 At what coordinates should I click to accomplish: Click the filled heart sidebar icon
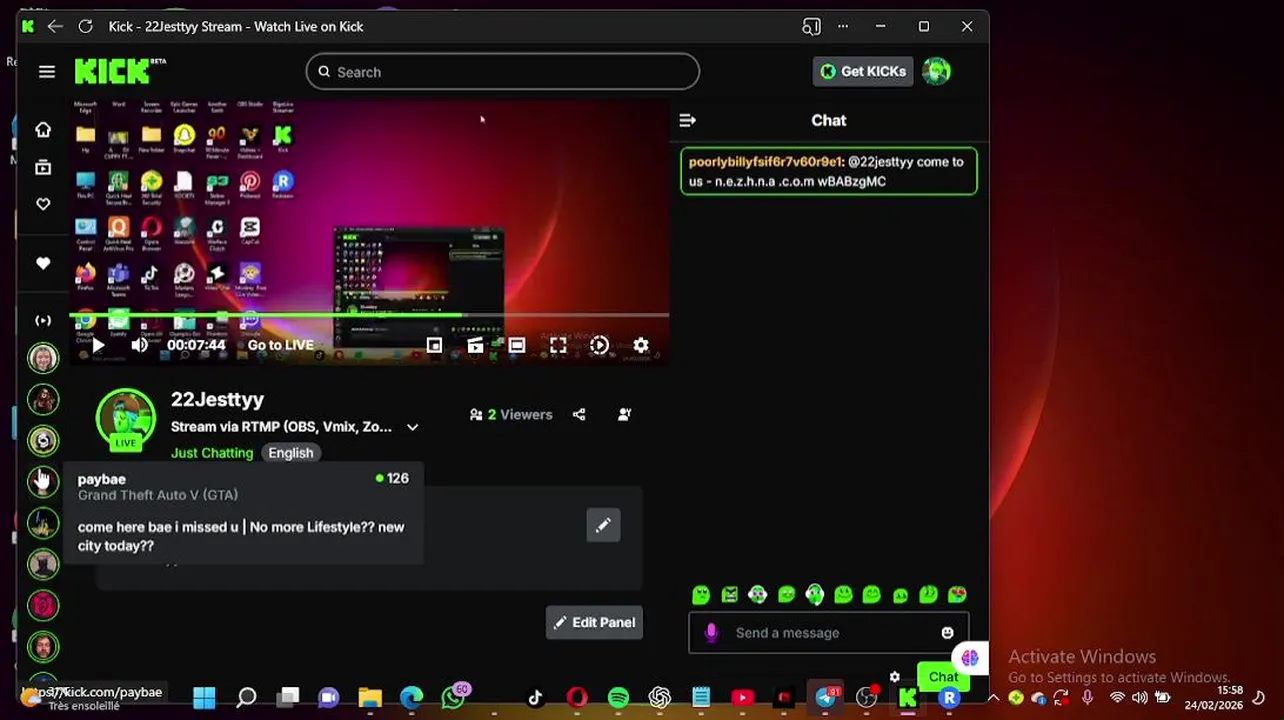pyautogui.click(x=43, y=263)
